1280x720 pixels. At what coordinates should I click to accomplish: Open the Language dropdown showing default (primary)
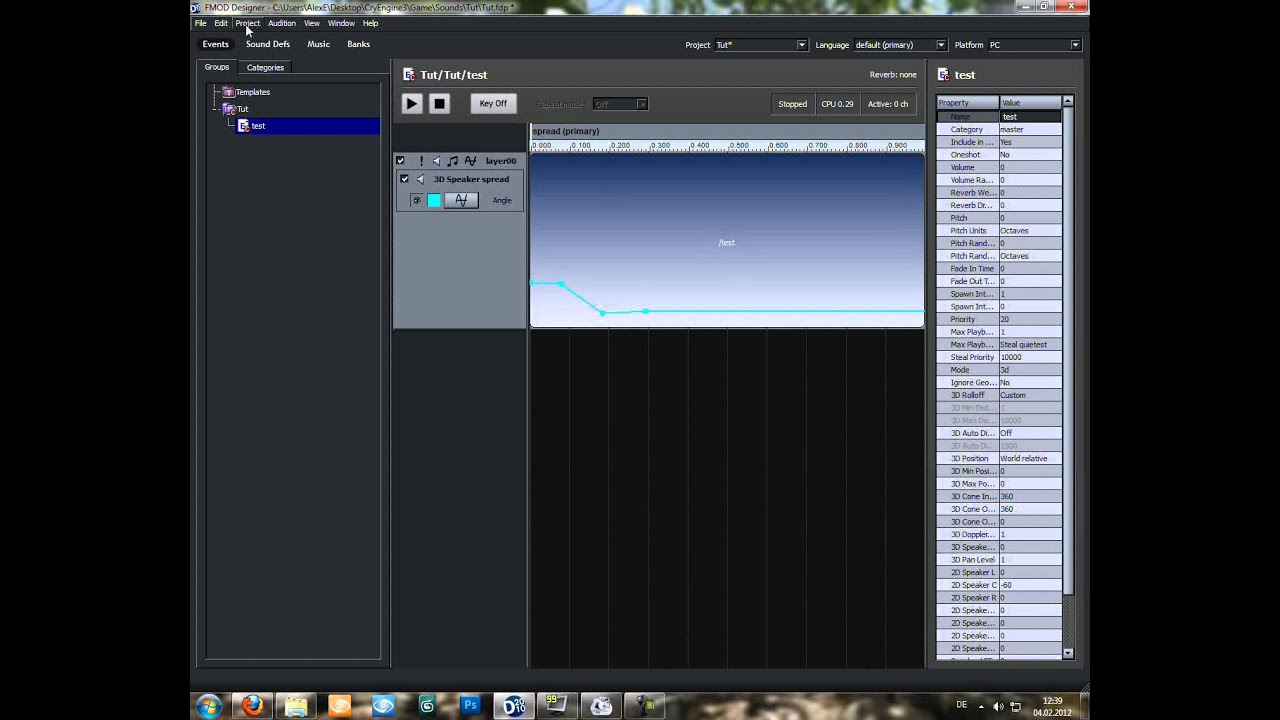click(x=899, y=45)
